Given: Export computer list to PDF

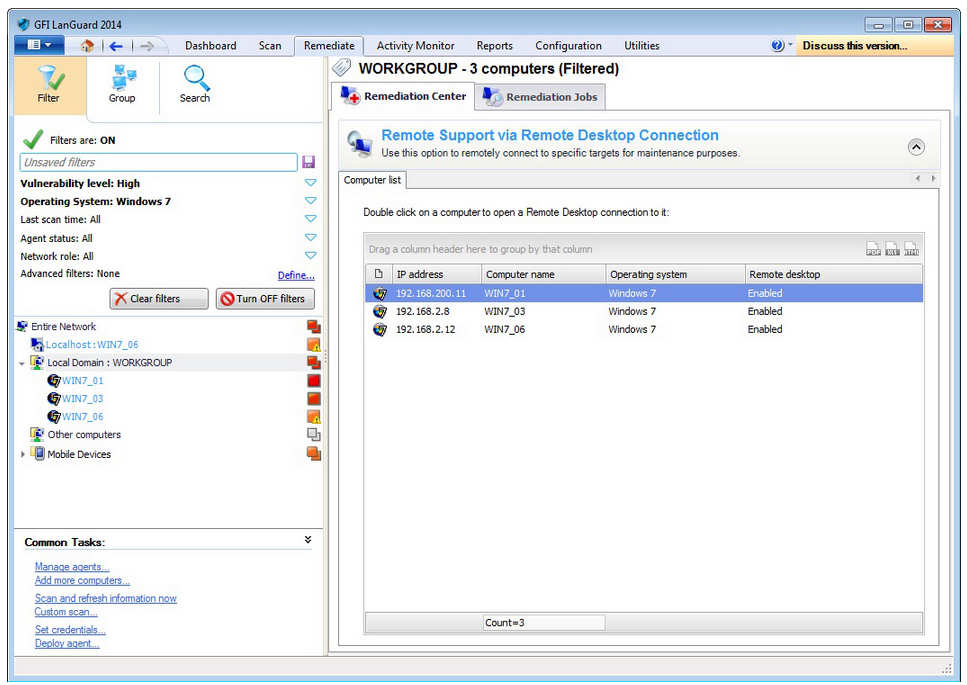Looking at the screenshot, I should 873,248.
